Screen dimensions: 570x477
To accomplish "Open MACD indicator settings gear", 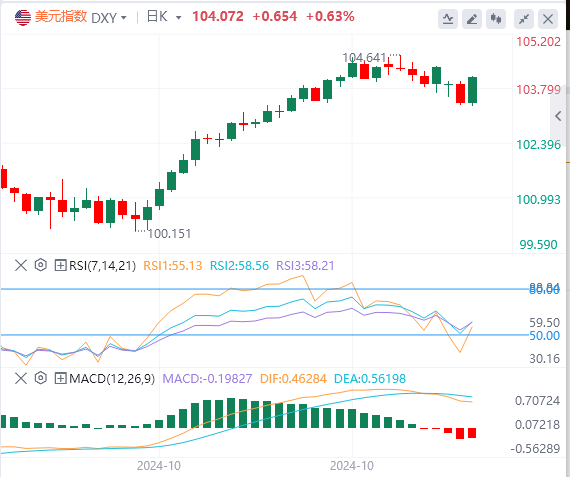I will coord(41,378).
